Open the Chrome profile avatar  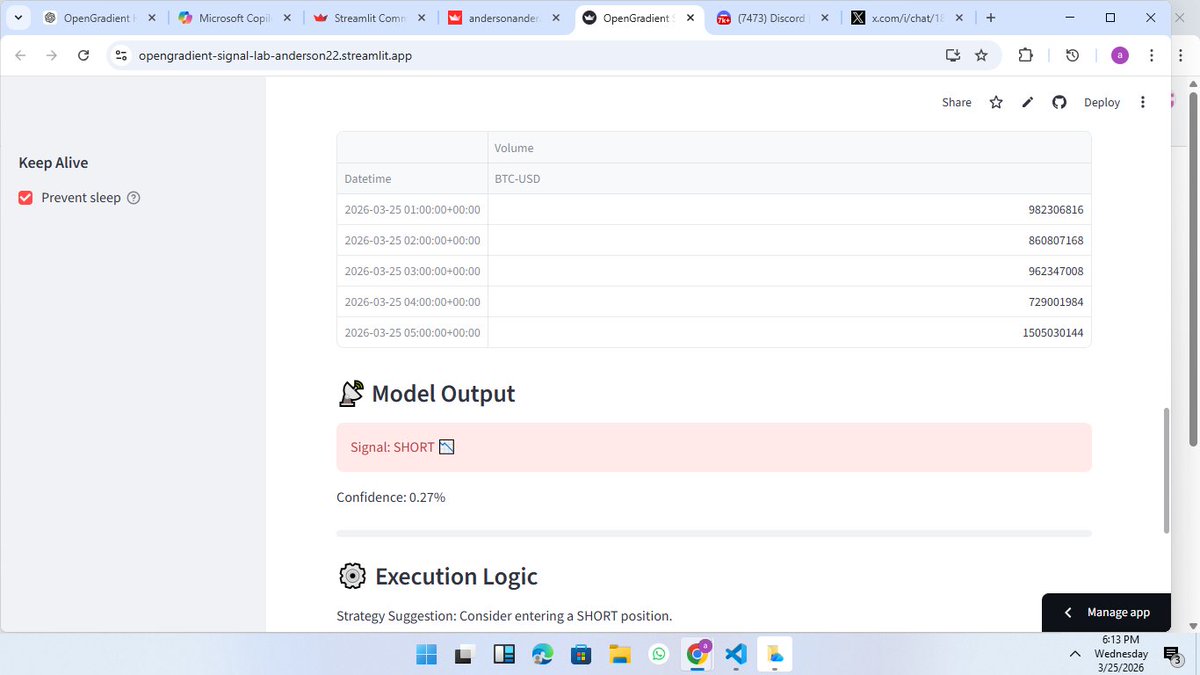(x=1120, y=56)
